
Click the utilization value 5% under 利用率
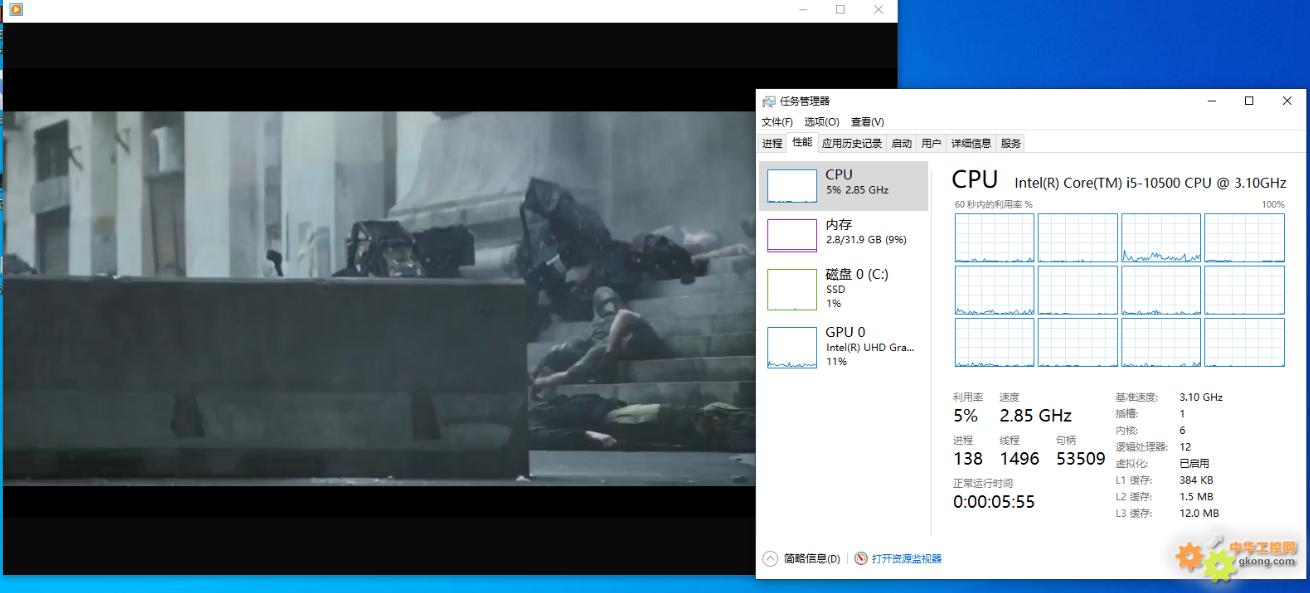pyautogui.click(x=965, y=415)
